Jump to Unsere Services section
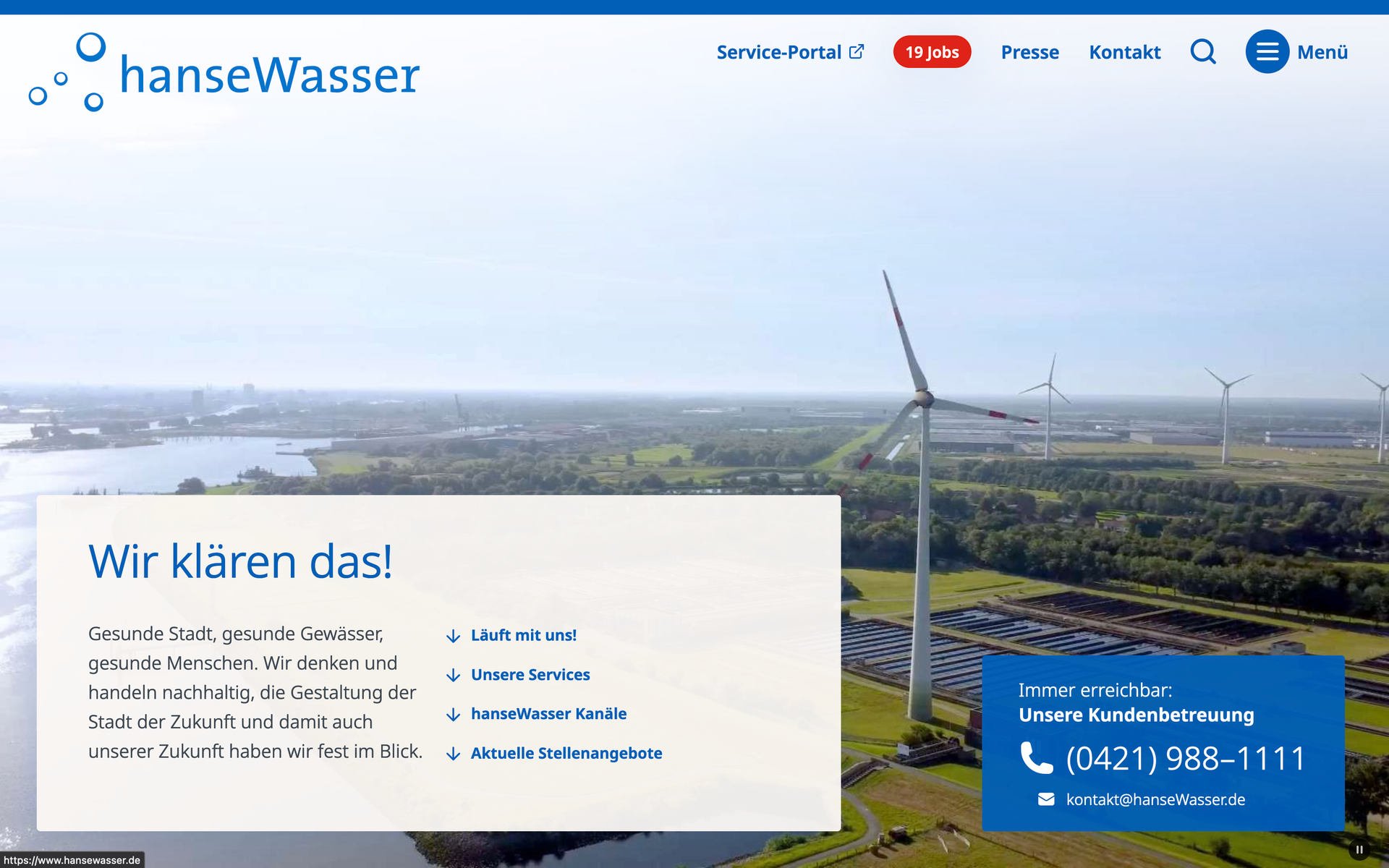Screen dimensions: 1389x868 pos(530,675)
